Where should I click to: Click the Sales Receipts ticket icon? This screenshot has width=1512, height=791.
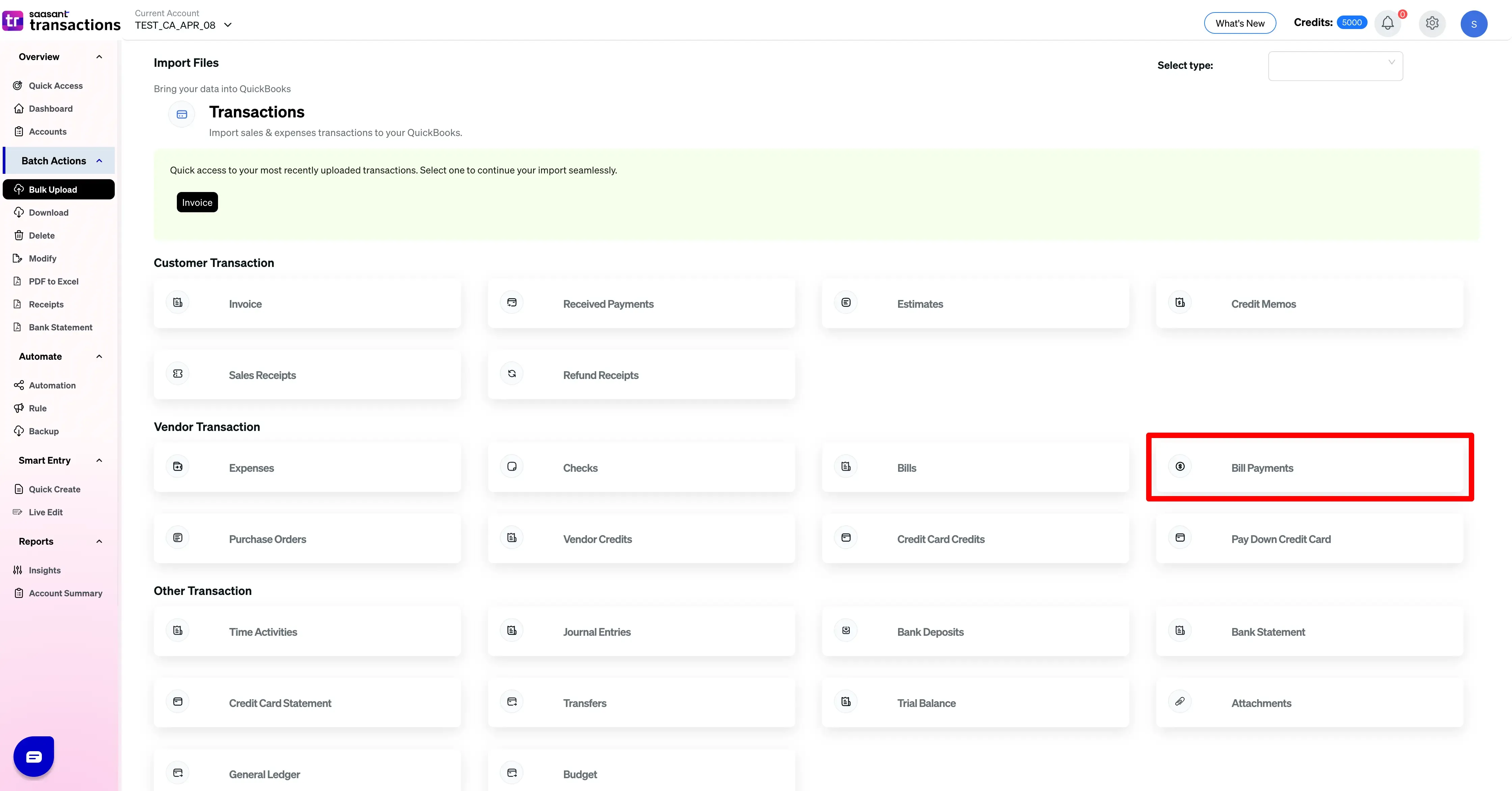[178, 374]
